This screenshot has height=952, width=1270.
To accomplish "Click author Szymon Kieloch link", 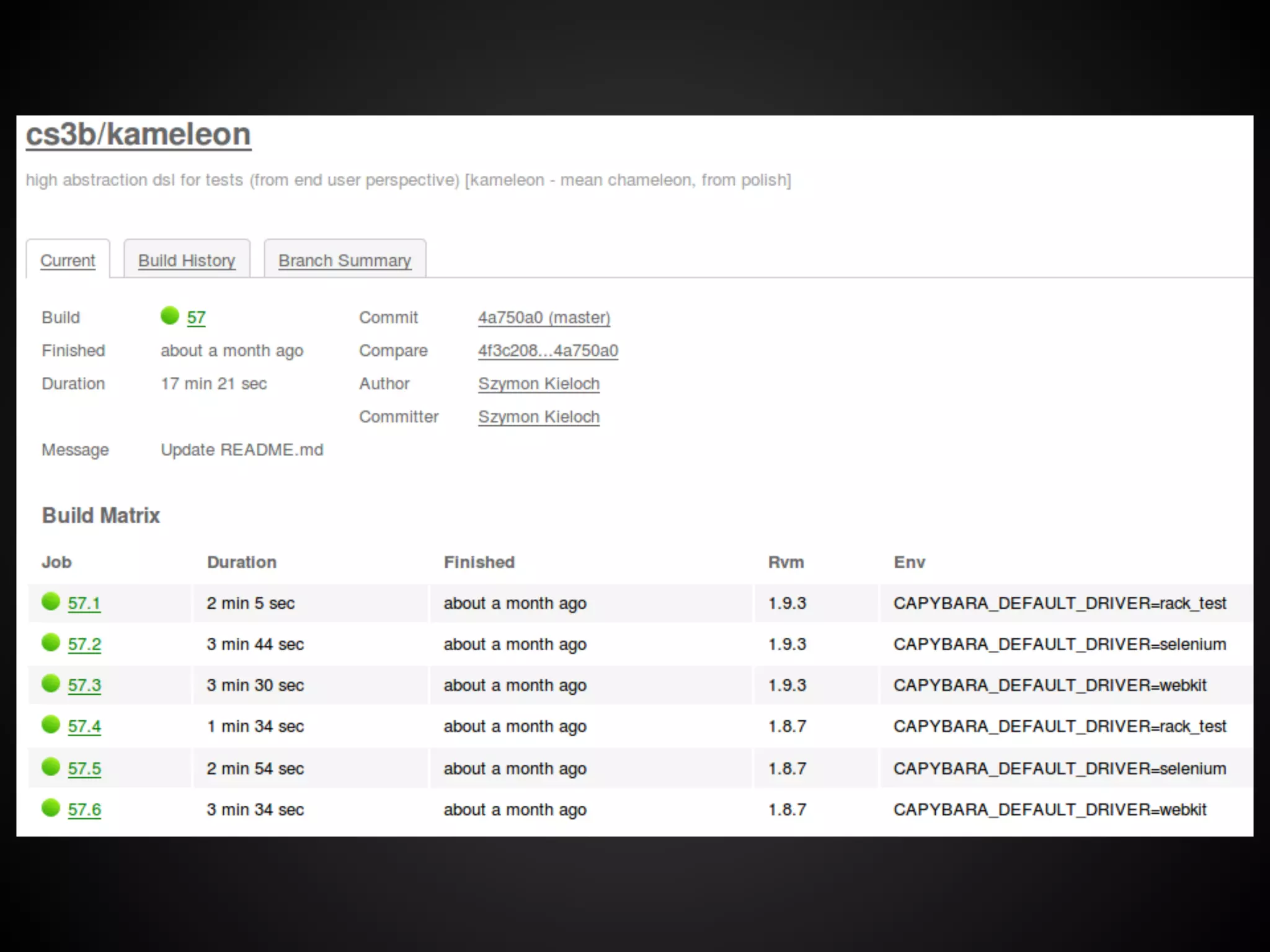I will coord(539,384).
